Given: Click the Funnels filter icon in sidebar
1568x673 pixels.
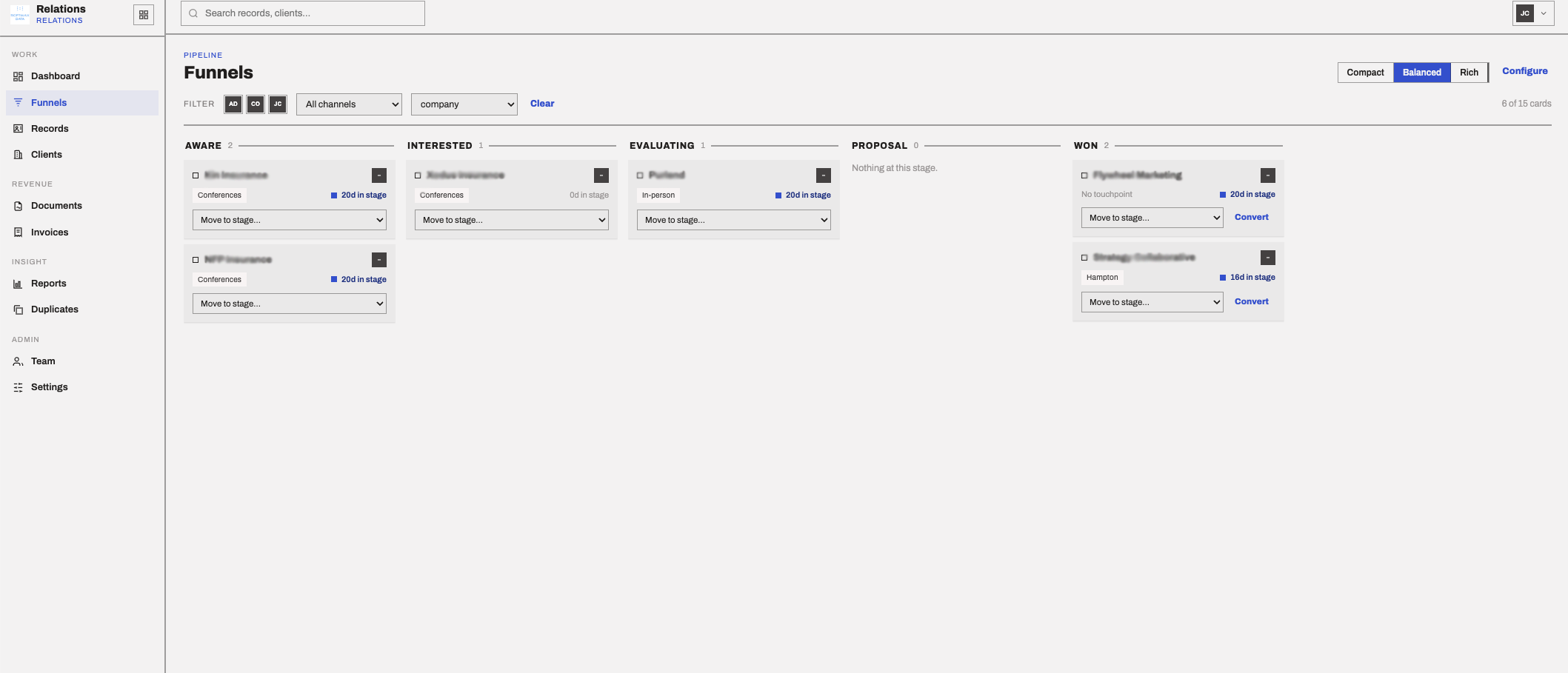Looking at the screenshot, I should point(19,103).
